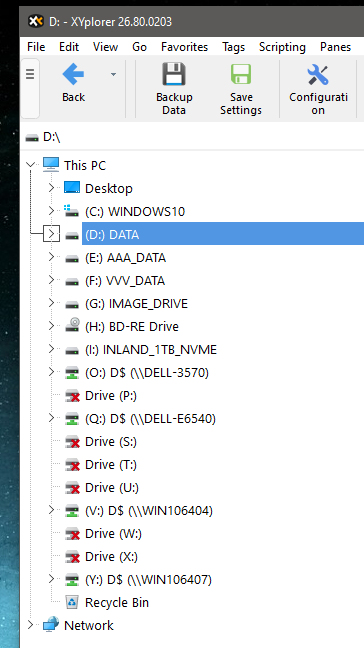Expand the (O:) DELL-3570 network drive
This screenshot has height=648, width=364.
pyautogui.click(x=51, y=372)
